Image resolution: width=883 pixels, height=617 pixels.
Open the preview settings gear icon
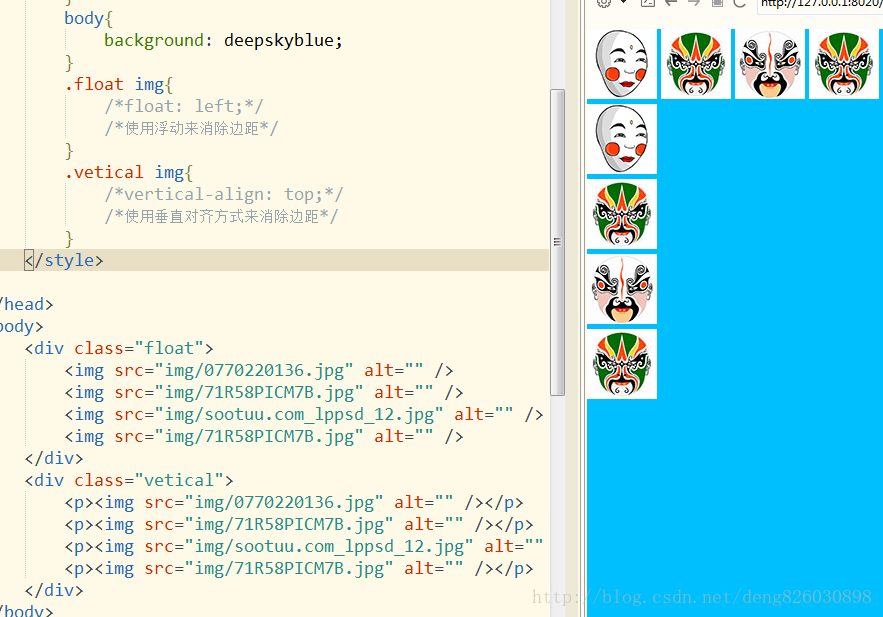click(604, 3)
